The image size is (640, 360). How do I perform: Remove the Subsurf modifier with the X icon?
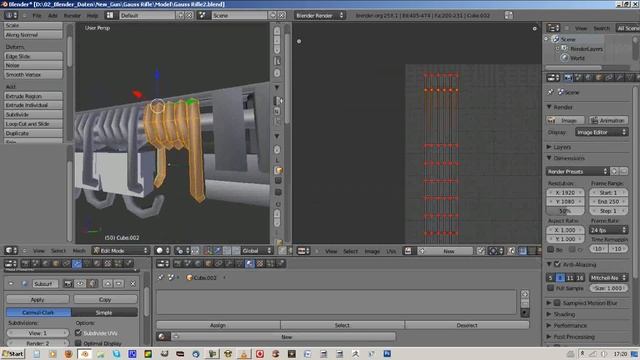[x=133, y=284]
